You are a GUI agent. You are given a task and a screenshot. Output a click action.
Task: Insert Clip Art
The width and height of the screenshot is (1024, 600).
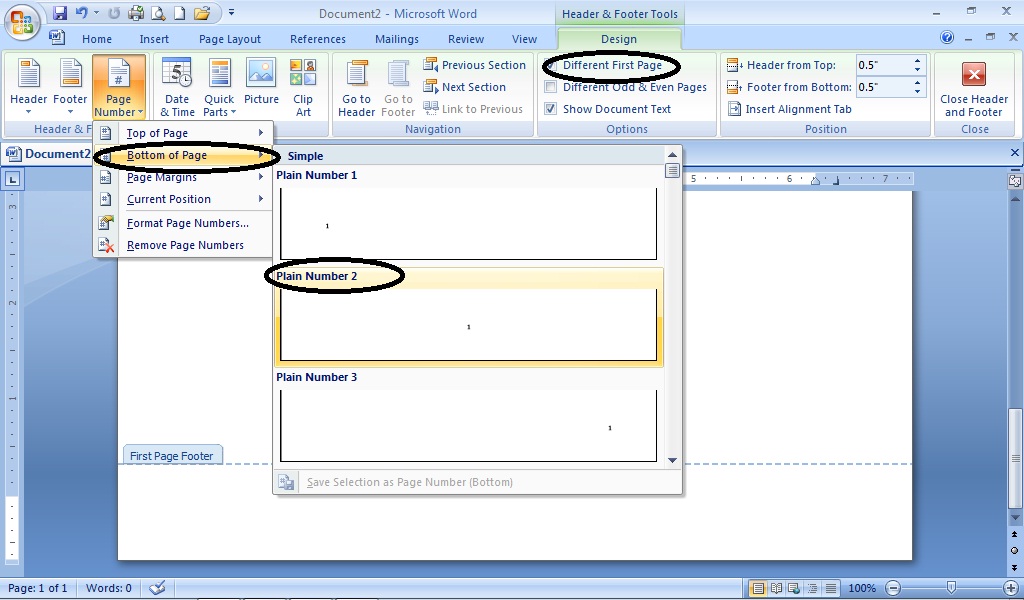click(303, 87)
